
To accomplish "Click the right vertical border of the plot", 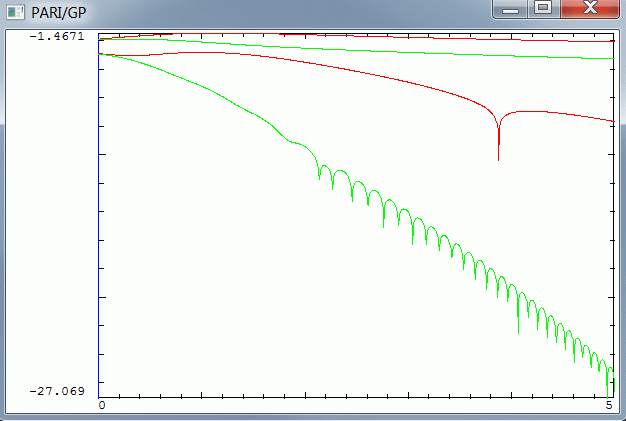I will point(611,220).
